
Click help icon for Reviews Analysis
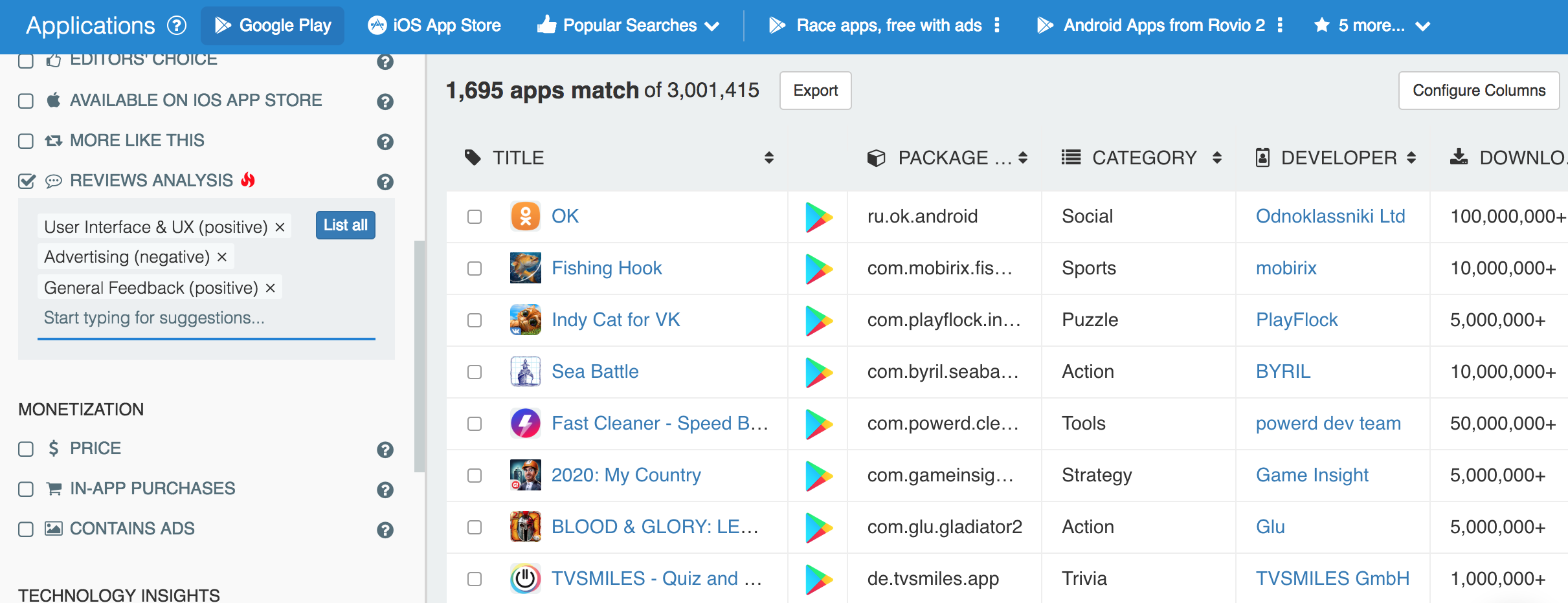[x=385, y=182]
